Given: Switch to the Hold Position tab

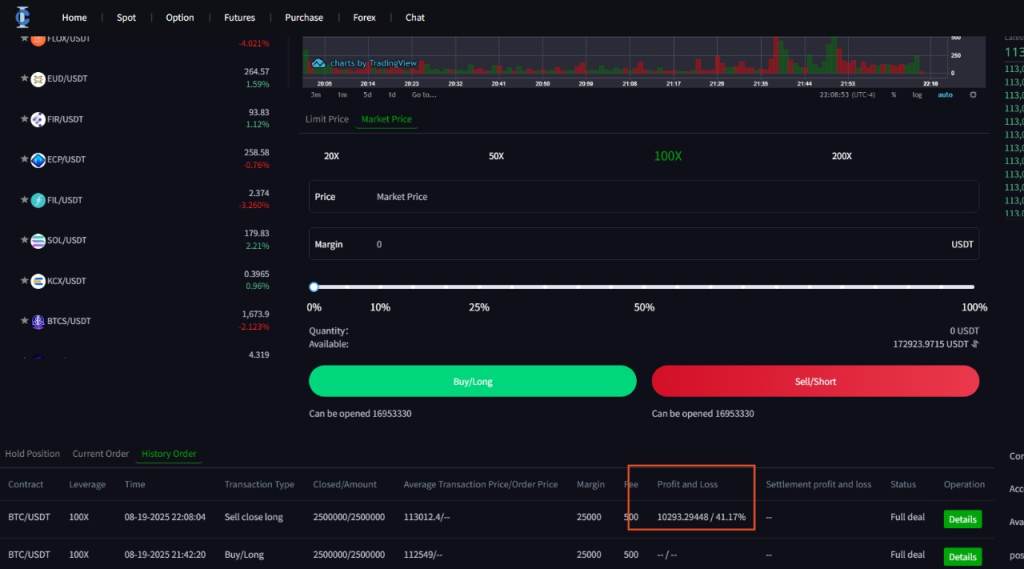Looking at the screenshot, I should [x=32, y=454].
